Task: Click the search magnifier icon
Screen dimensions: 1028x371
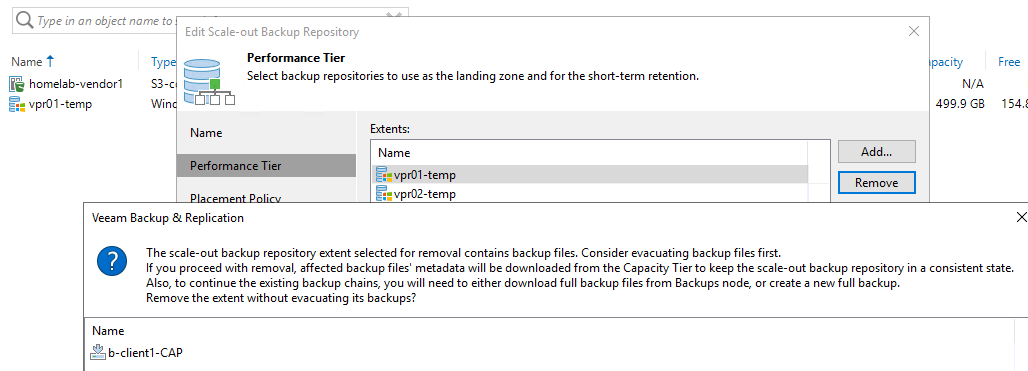Action: [x=24, y=20]
